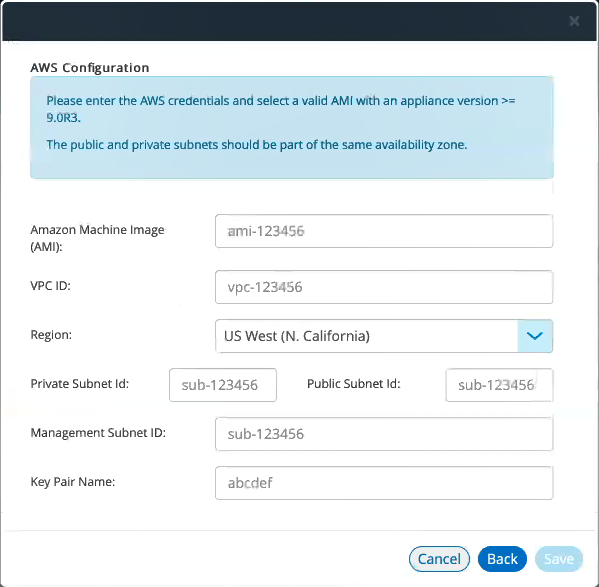Select the Private Subnet Id input
The image size is (599, 587).
pyautogui.click(x=223, y=385)
